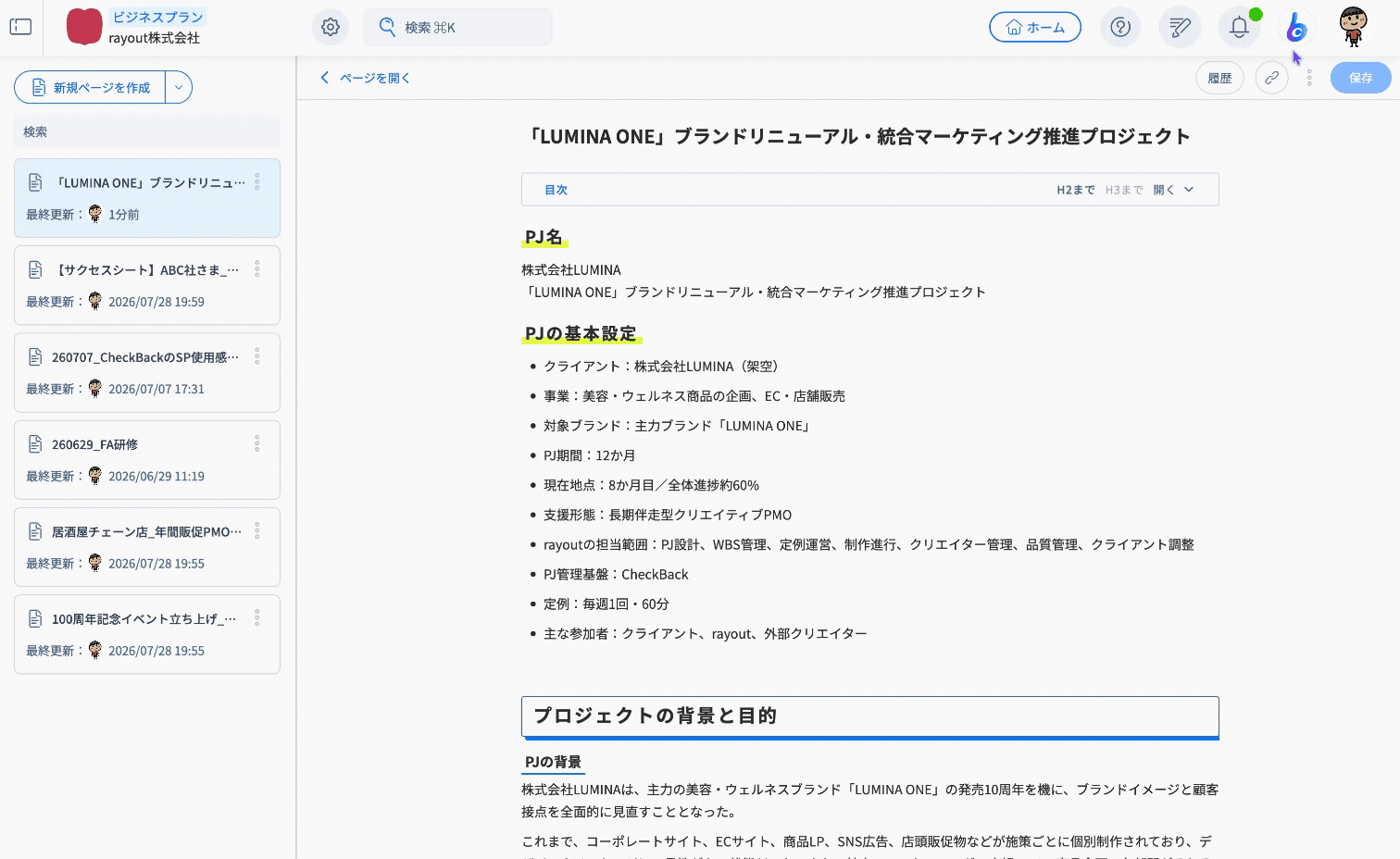The height and width of the screenshot is (859, 1400).
Task: Set table of contents to H3まで
Action: pos(1124,190)
